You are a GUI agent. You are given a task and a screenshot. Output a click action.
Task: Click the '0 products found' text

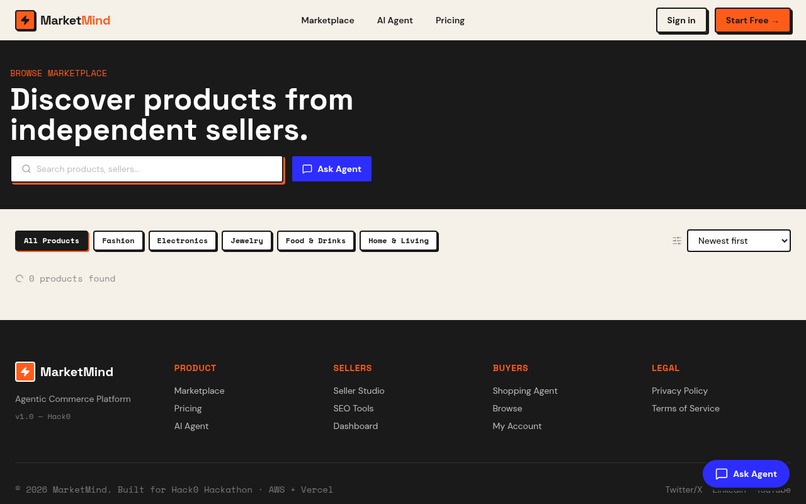(72, 279)
